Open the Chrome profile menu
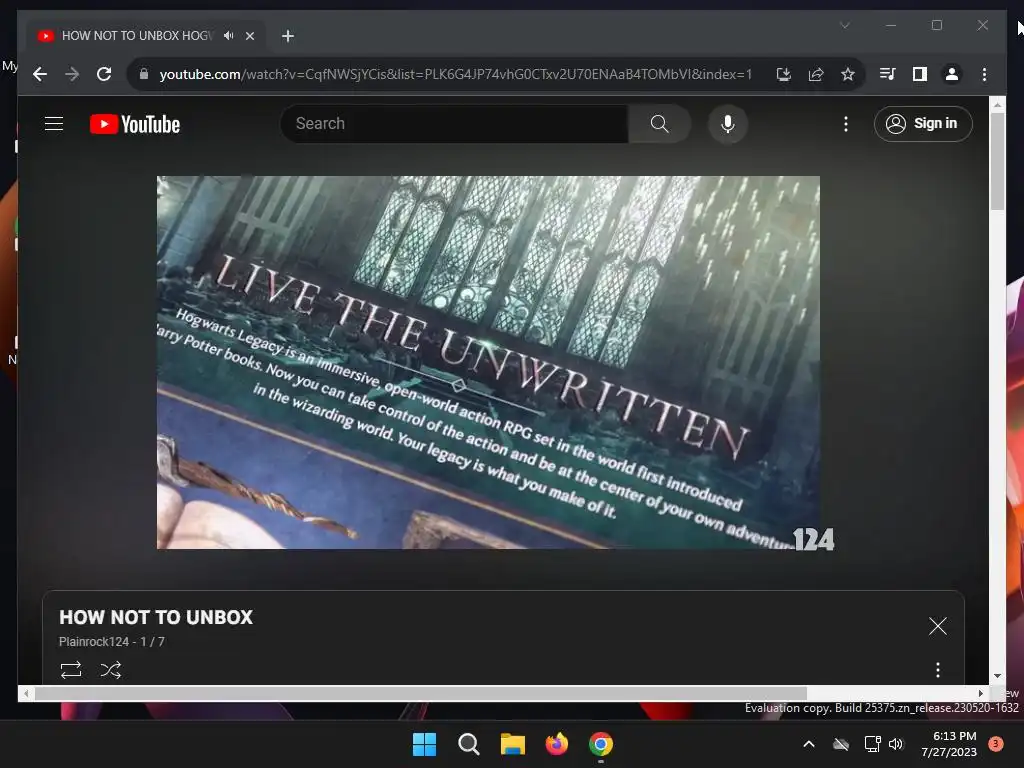 point(952,74)
